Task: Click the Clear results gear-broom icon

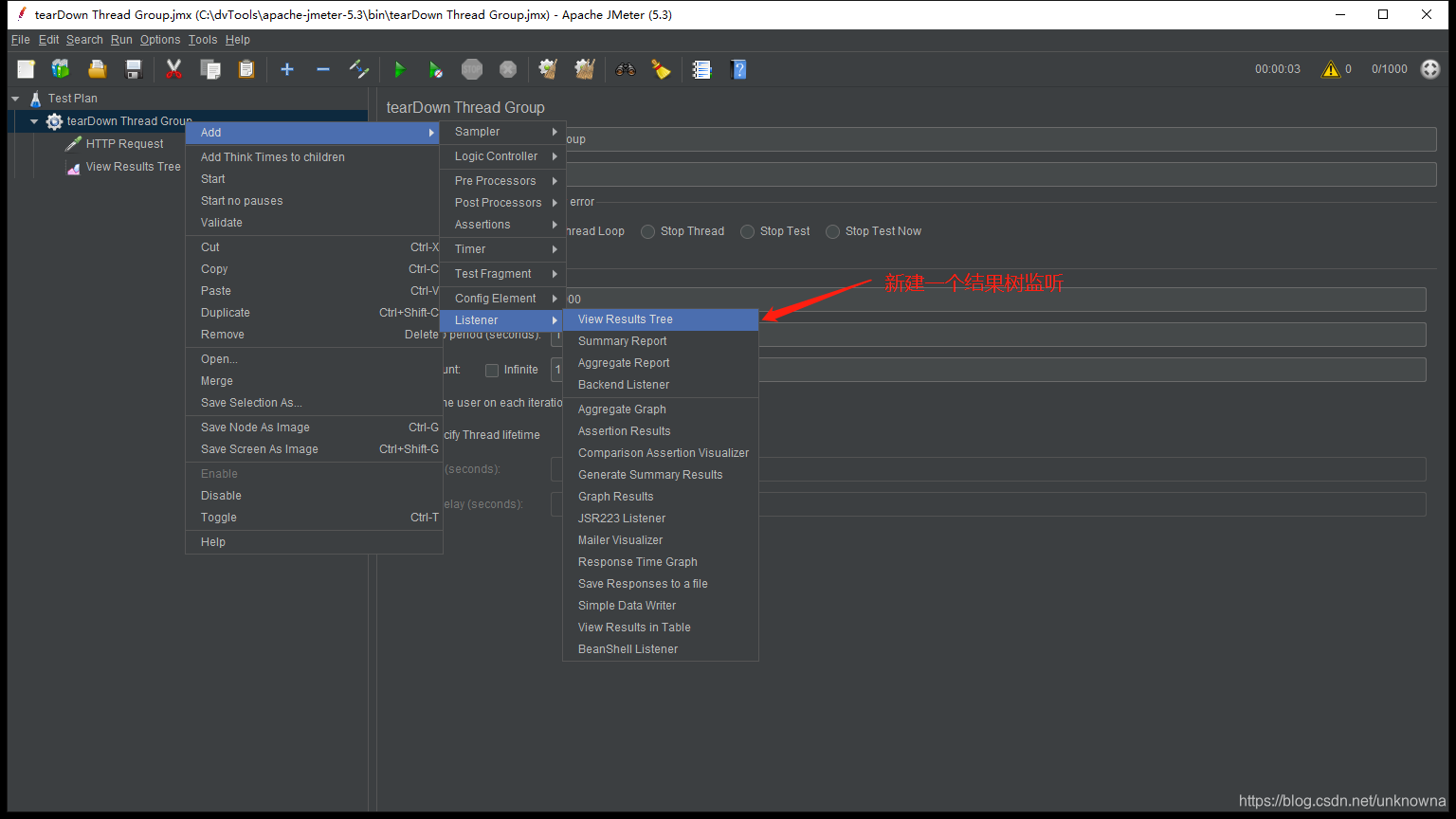Action: [x=548, y=69]
